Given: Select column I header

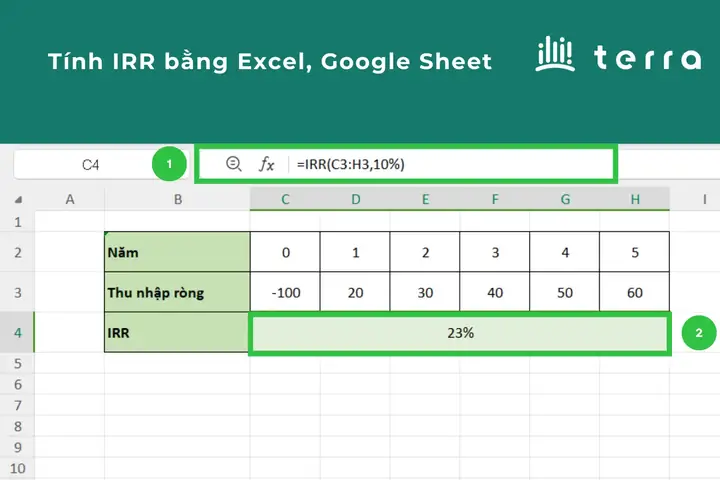Looking at the screenshot, I should click(695, 199).
